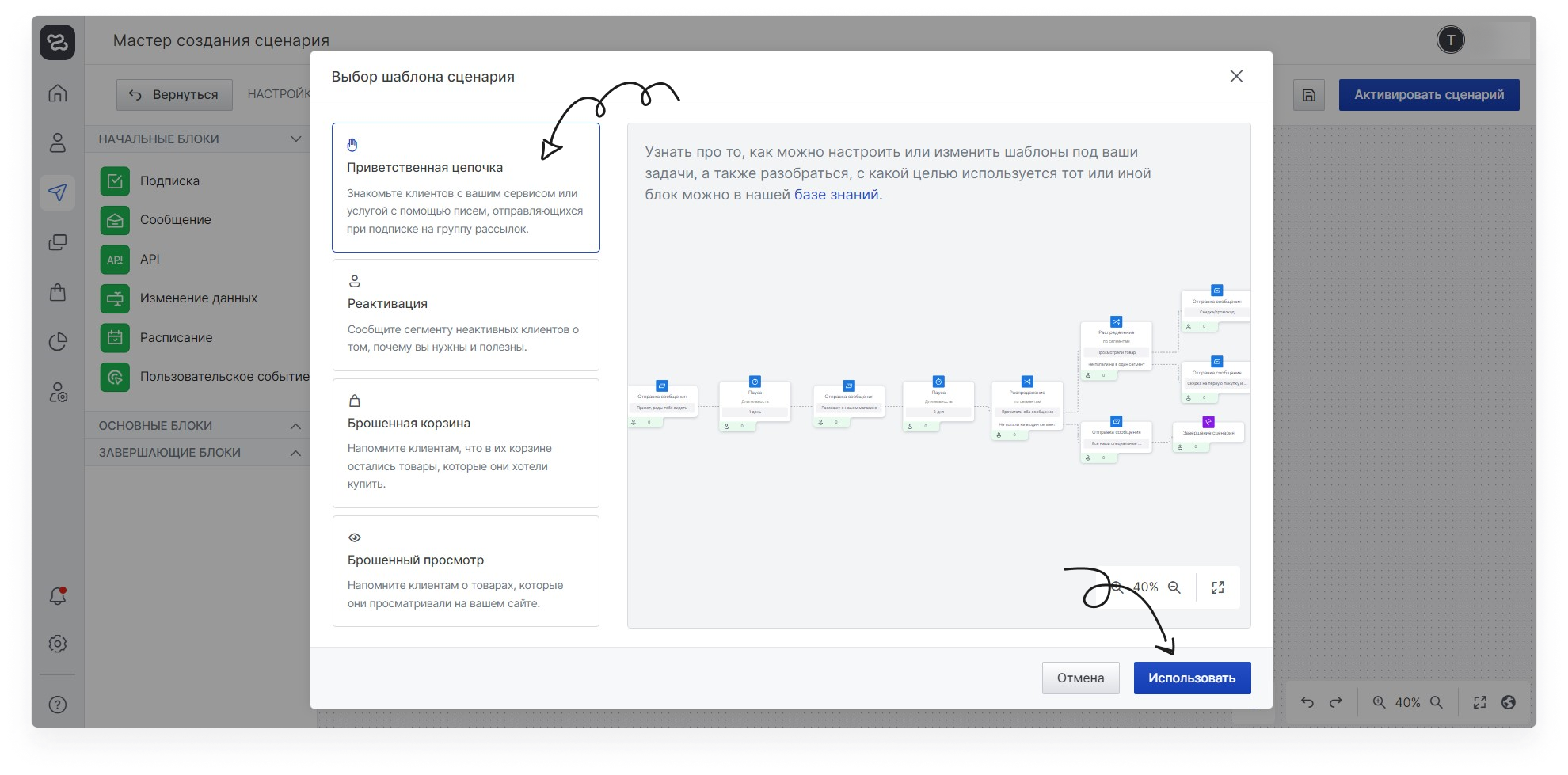Click the Активировать сценарий button
This screenshot has width=1568, height=775.
point(1429,95)
